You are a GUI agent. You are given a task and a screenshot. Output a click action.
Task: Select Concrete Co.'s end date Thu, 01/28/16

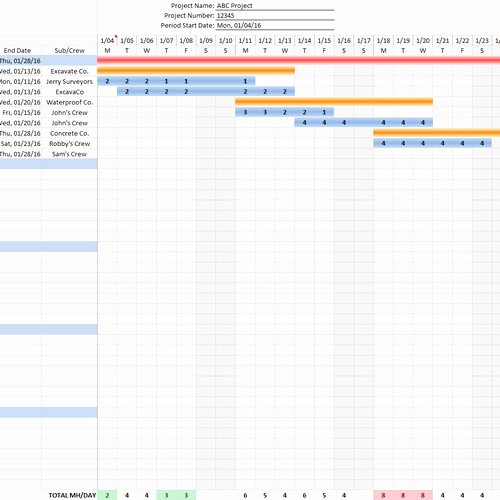click(21, 133)
